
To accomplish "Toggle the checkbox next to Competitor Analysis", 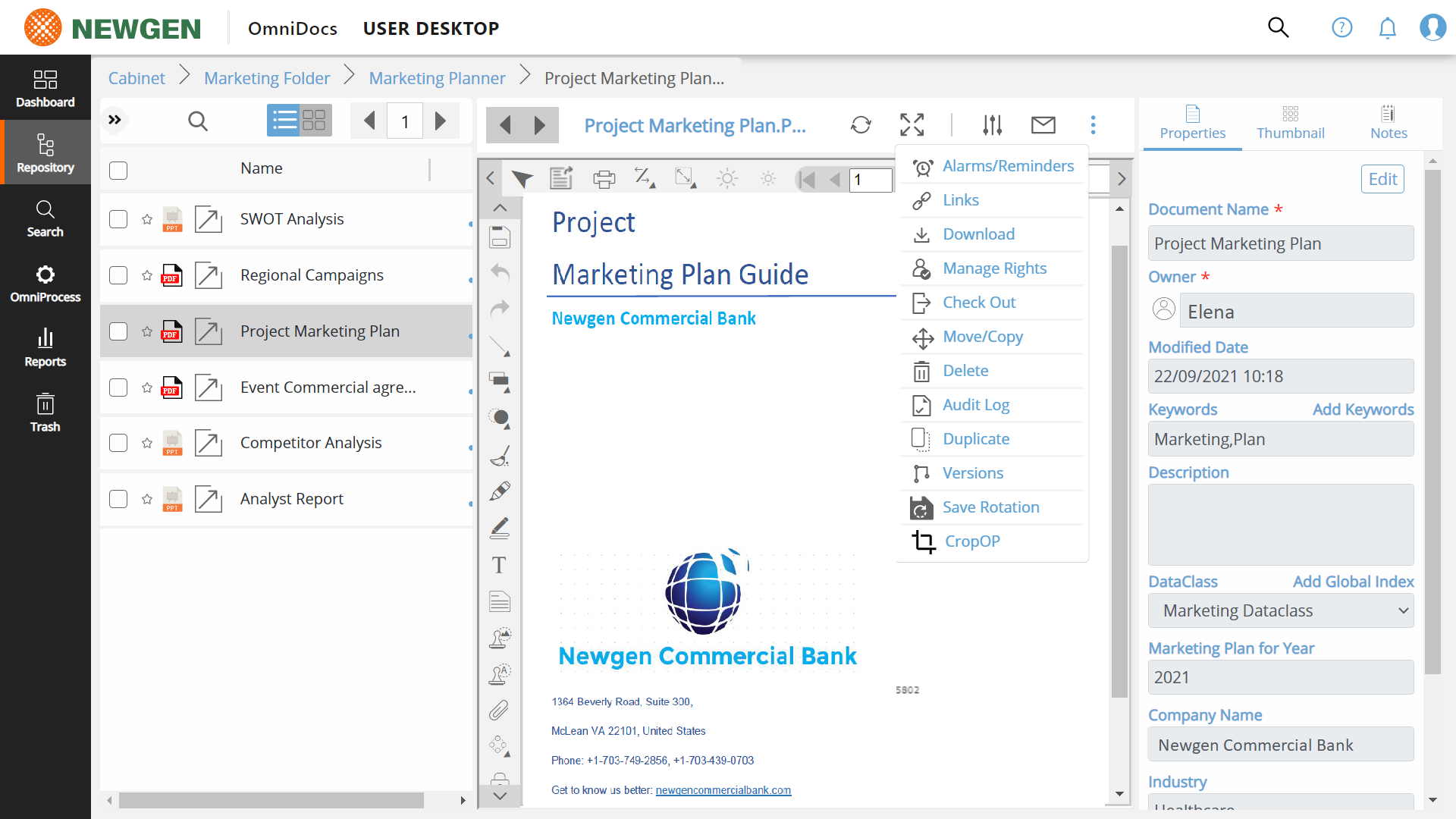I will point(118,442).
